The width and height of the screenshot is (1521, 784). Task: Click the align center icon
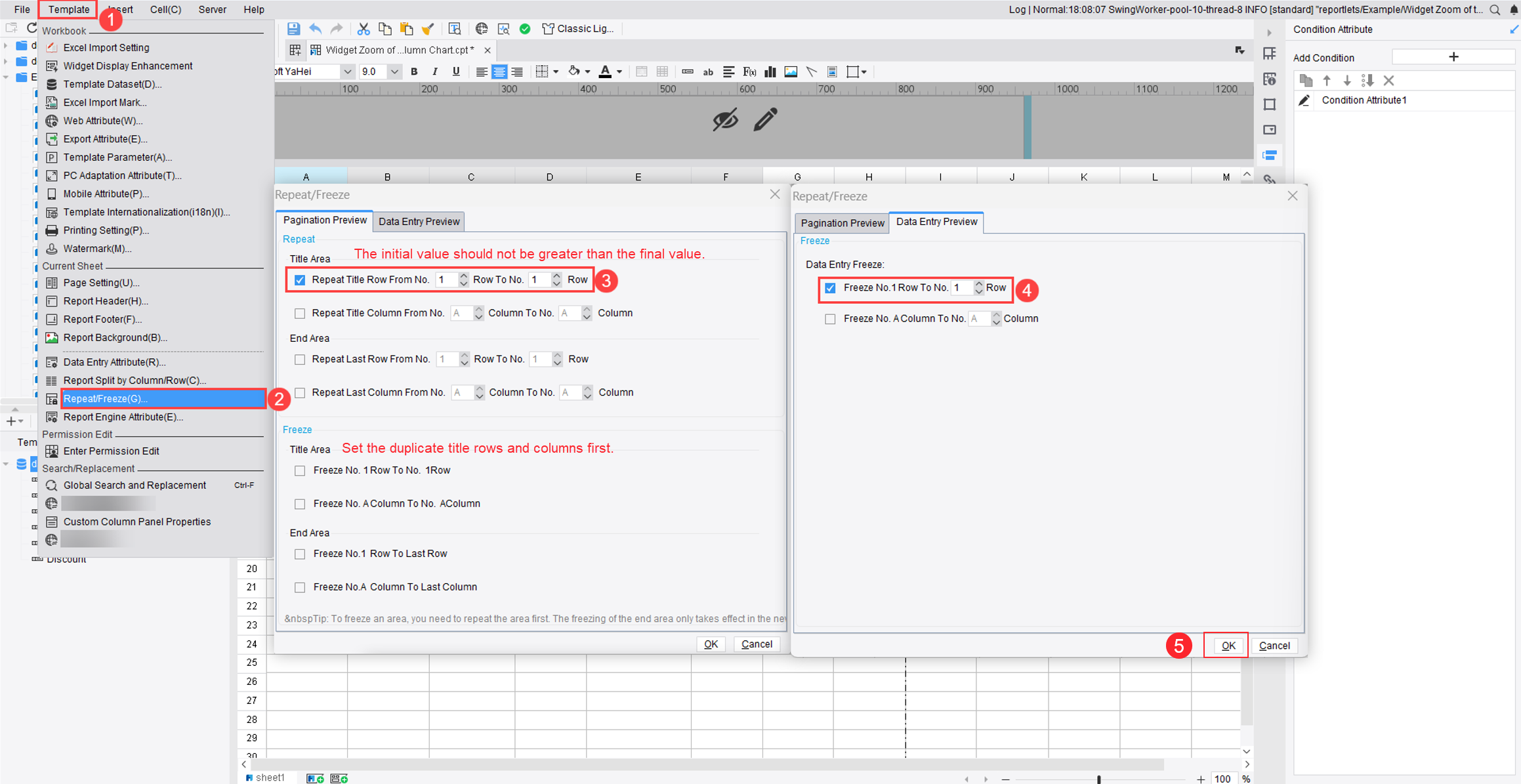pos(499,72)
